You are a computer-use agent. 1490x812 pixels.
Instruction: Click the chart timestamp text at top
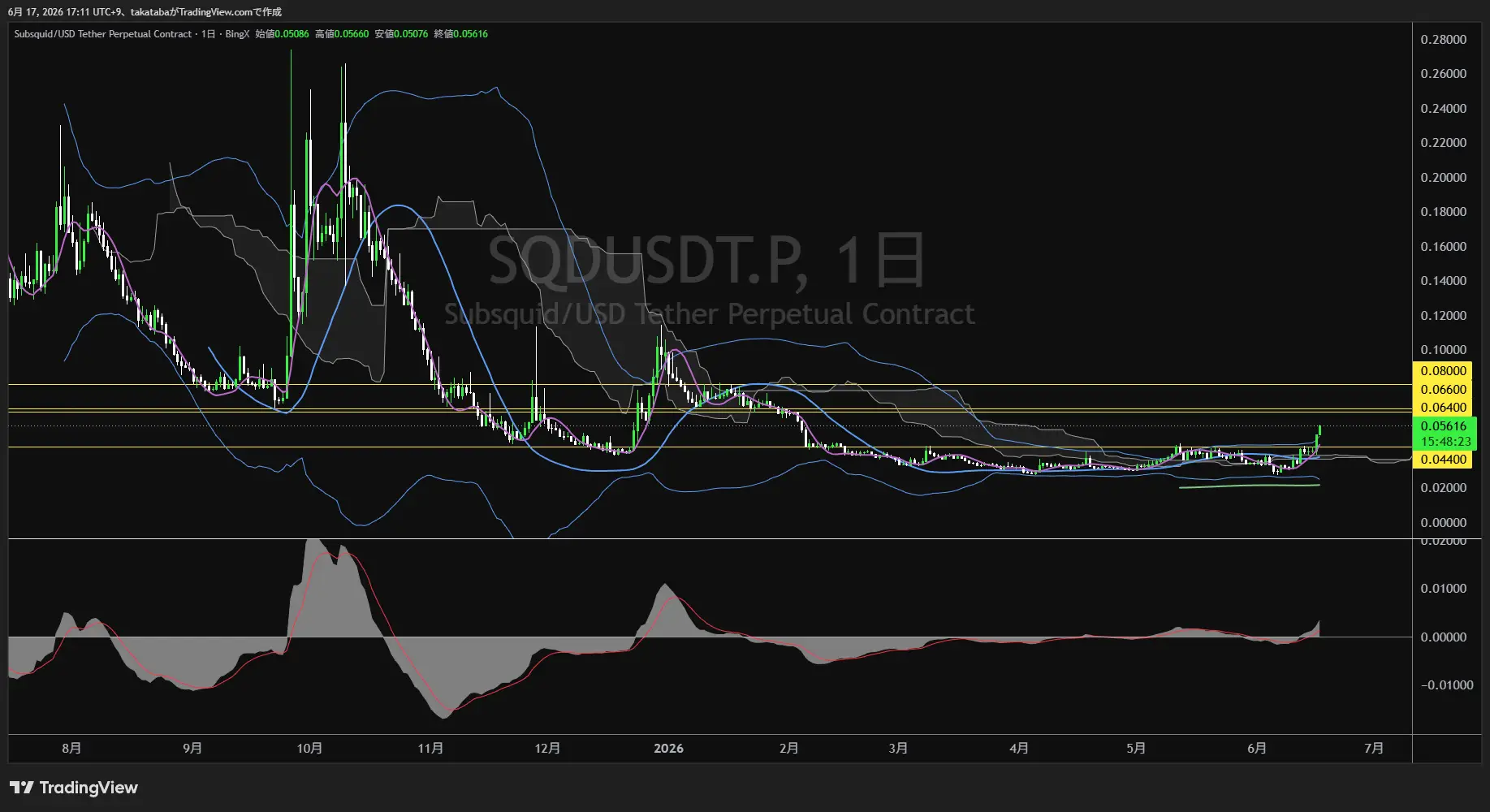point(145,12)
